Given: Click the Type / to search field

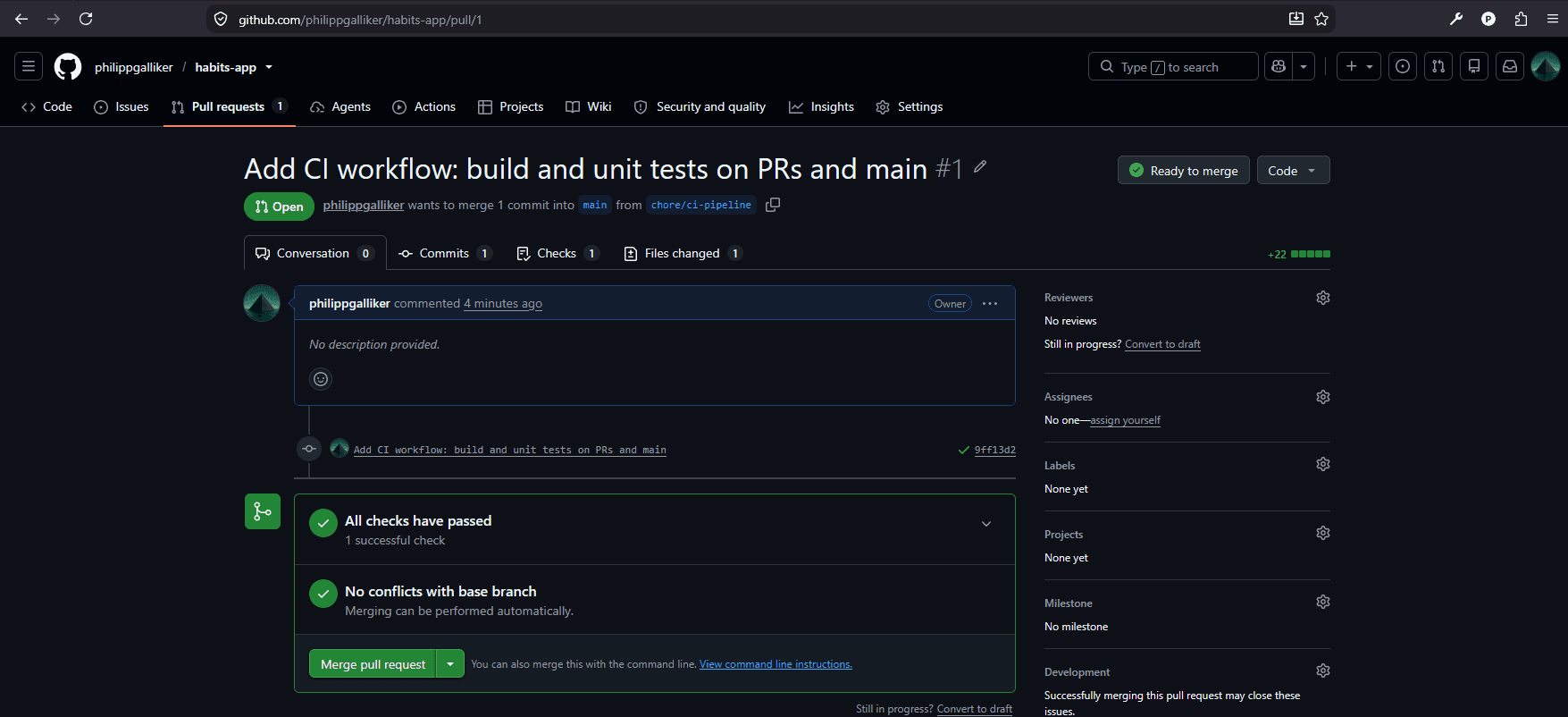Looking at the screenshot, I should coord(1173,66).
